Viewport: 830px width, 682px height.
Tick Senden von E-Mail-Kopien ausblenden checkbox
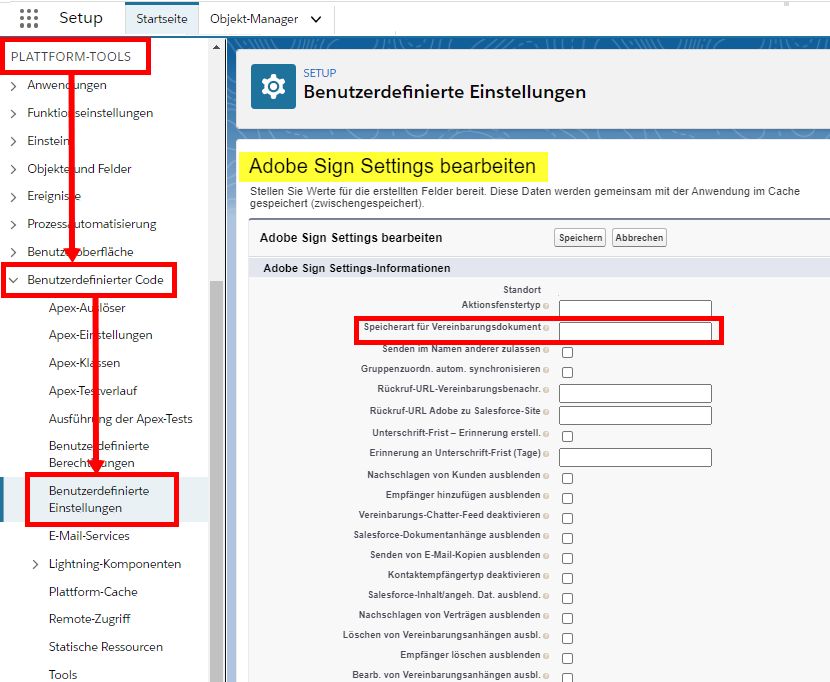(567, 559)
